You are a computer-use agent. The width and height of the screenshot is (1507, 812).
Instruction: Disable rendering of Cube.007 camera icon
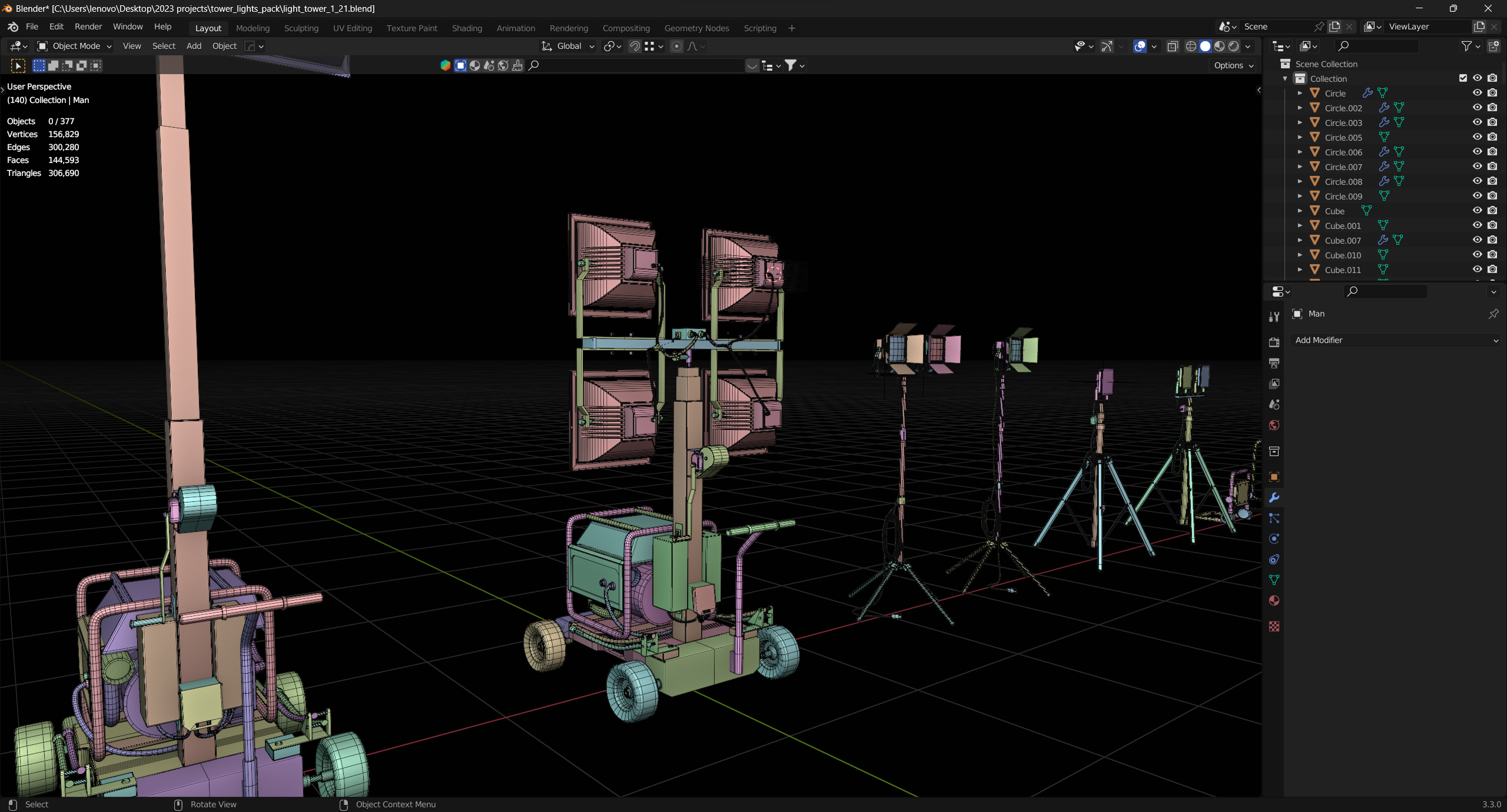[x=1492, y=240]
